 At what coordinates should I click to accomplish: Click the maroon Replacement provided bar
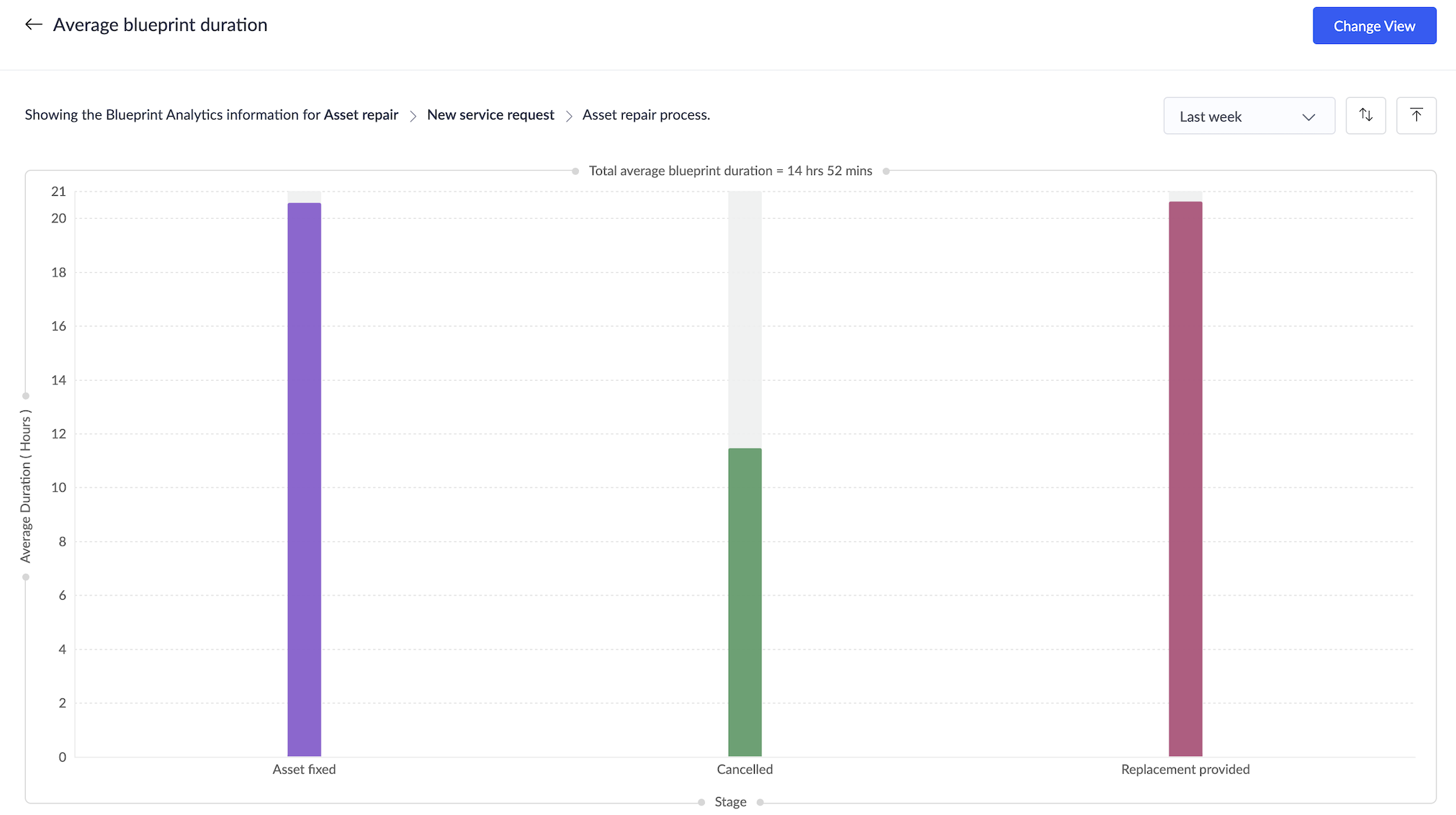point(1185,479)
